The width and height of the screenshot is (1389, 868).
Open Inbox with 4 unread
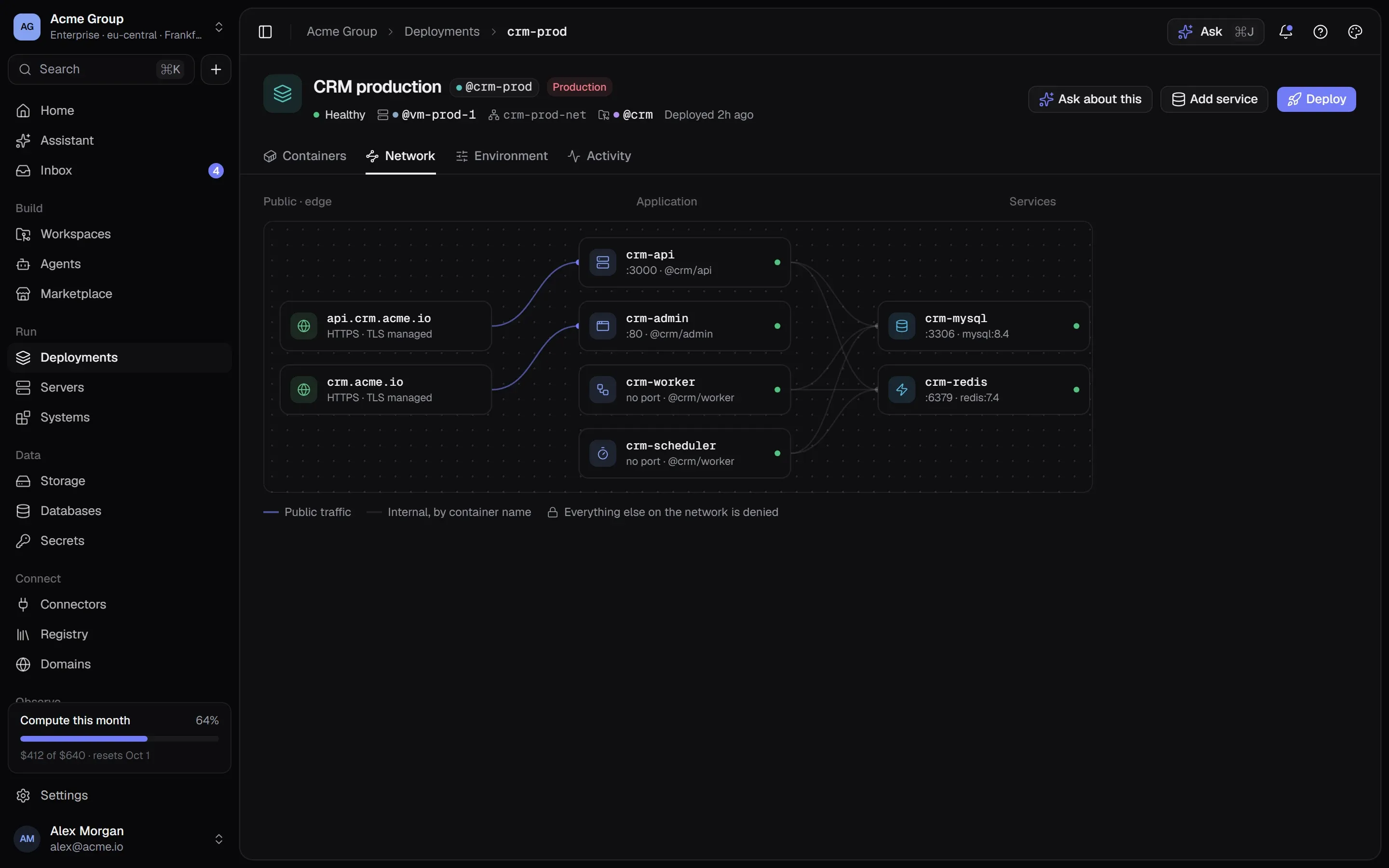pyautogui.click(x=120, y=171)
